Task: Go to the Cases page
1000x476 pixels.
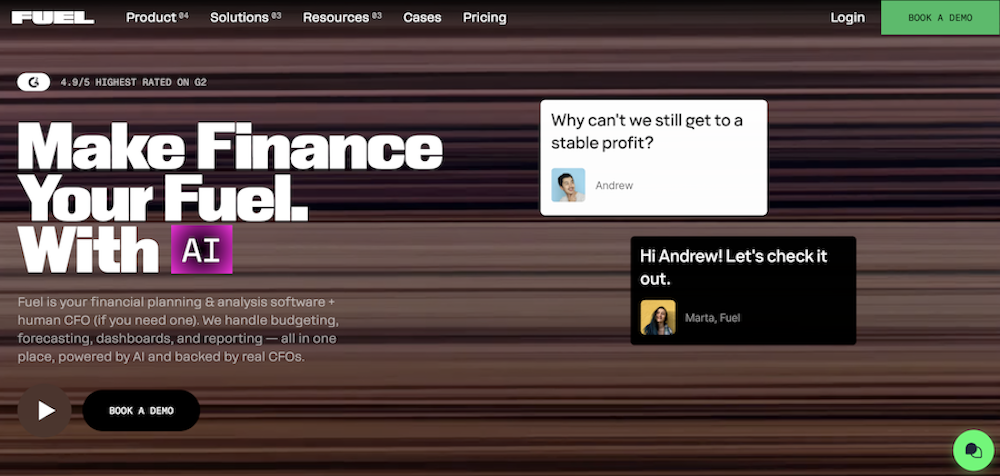Action: point(422,17)
